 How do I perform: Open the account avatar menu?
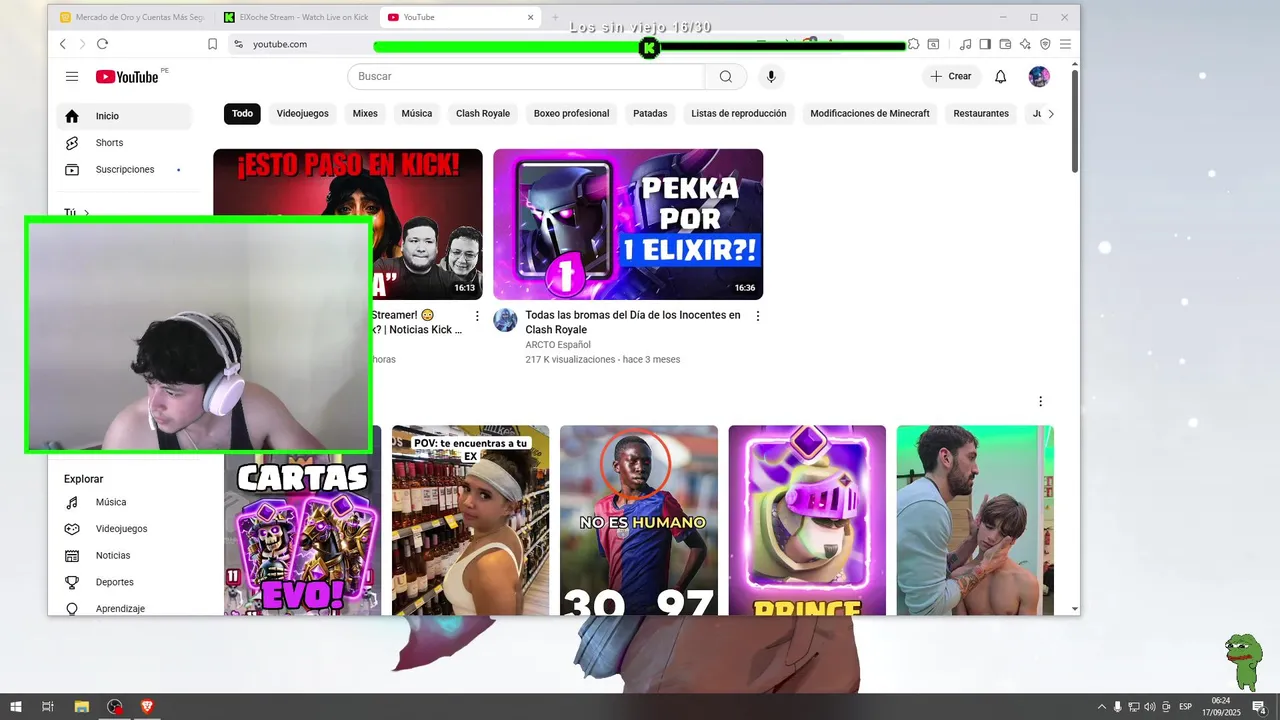pos(1039,76)
